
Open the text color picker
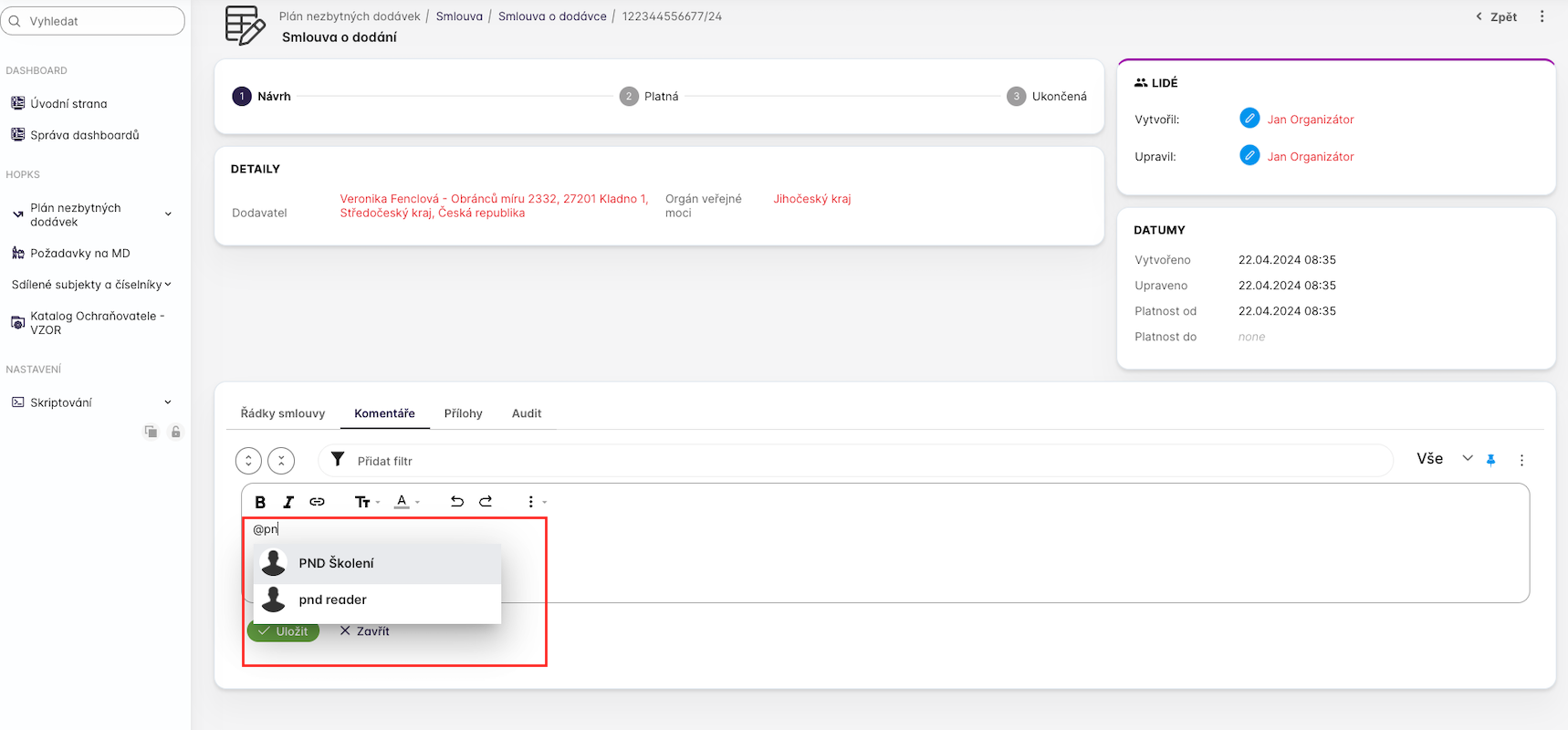(406, 502)
